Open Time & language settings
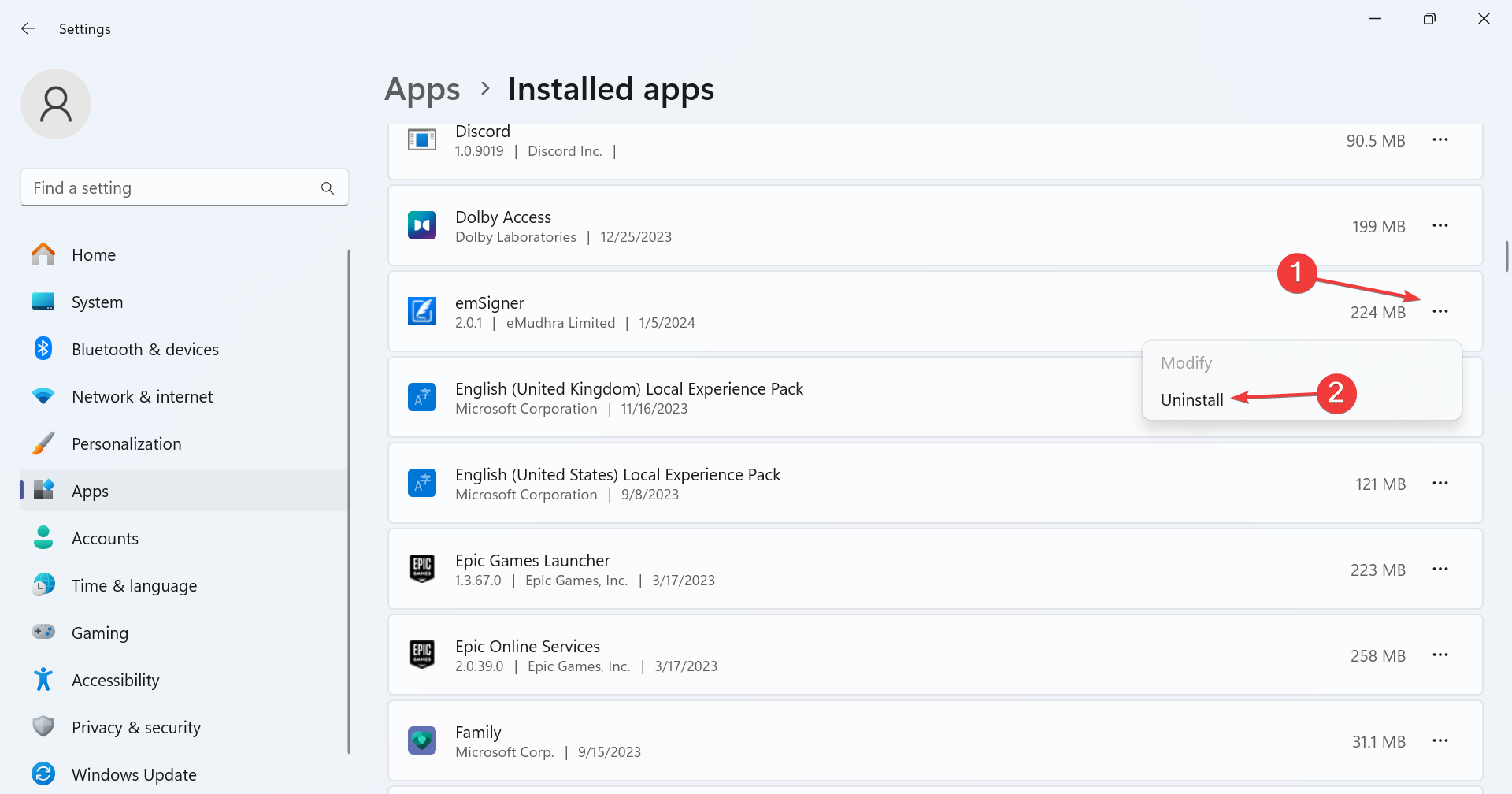The height and width of the screenshot is (794, 1512). [x=183, y=585]
